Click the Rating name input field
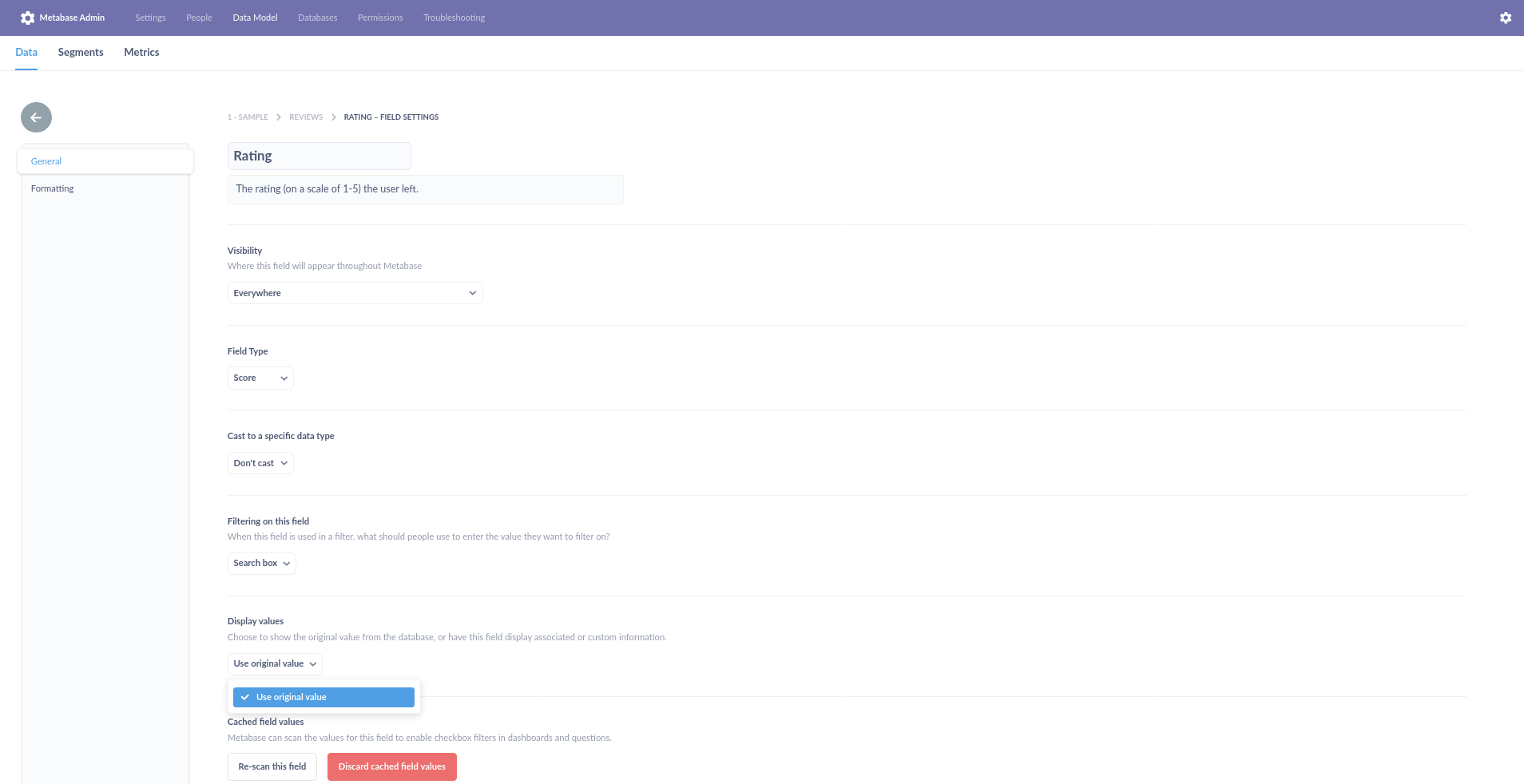The width and height of the screenshot is (1524, 784). pyautogui.click(x=318, y=156)
